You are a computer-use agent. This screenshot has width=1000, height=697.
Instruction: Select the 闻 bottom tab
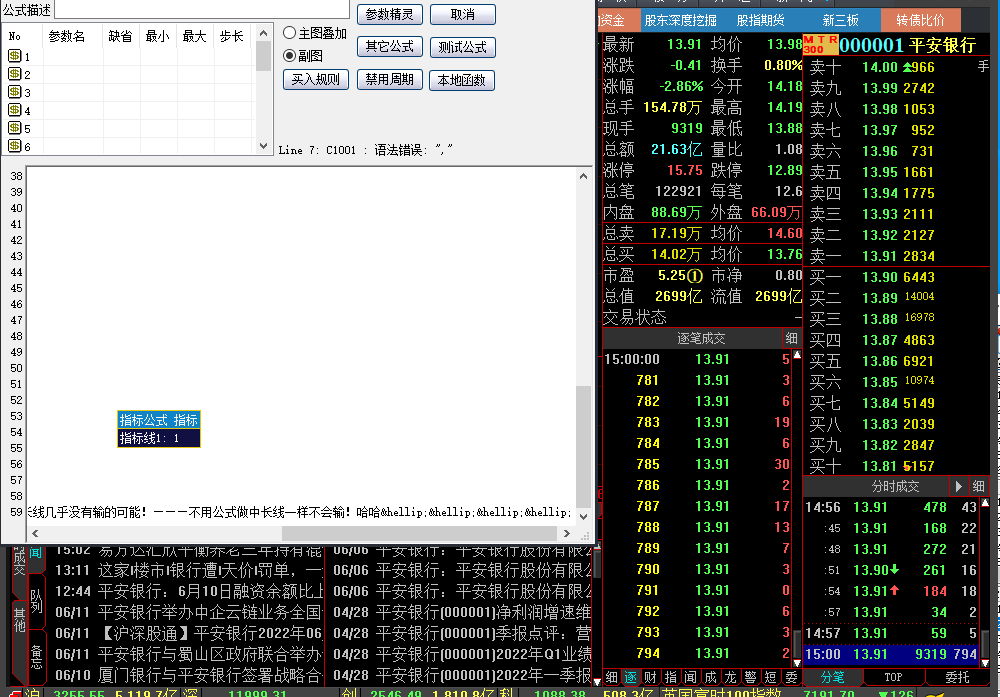691,677
